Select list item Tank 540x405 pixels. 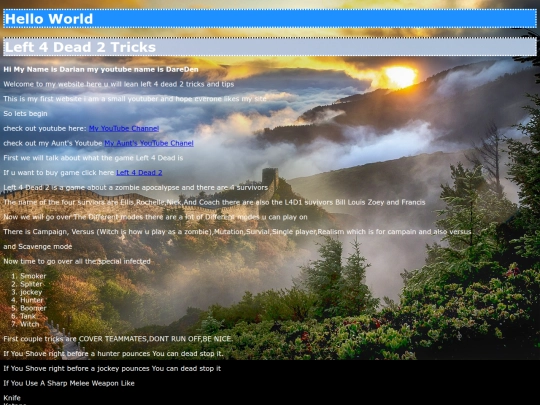tap(28, 316)
